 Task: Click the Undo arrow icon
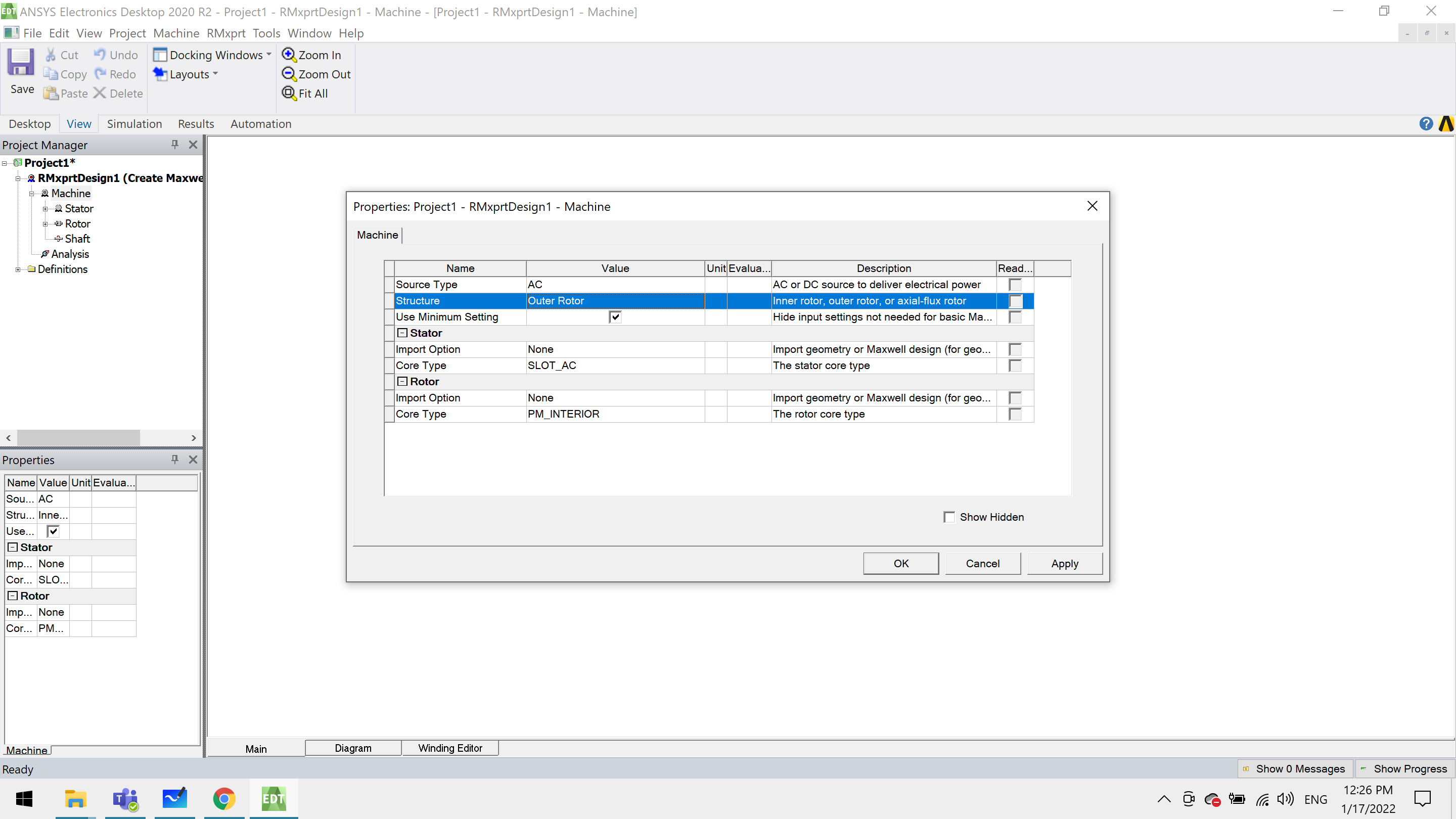click(100, 54)
